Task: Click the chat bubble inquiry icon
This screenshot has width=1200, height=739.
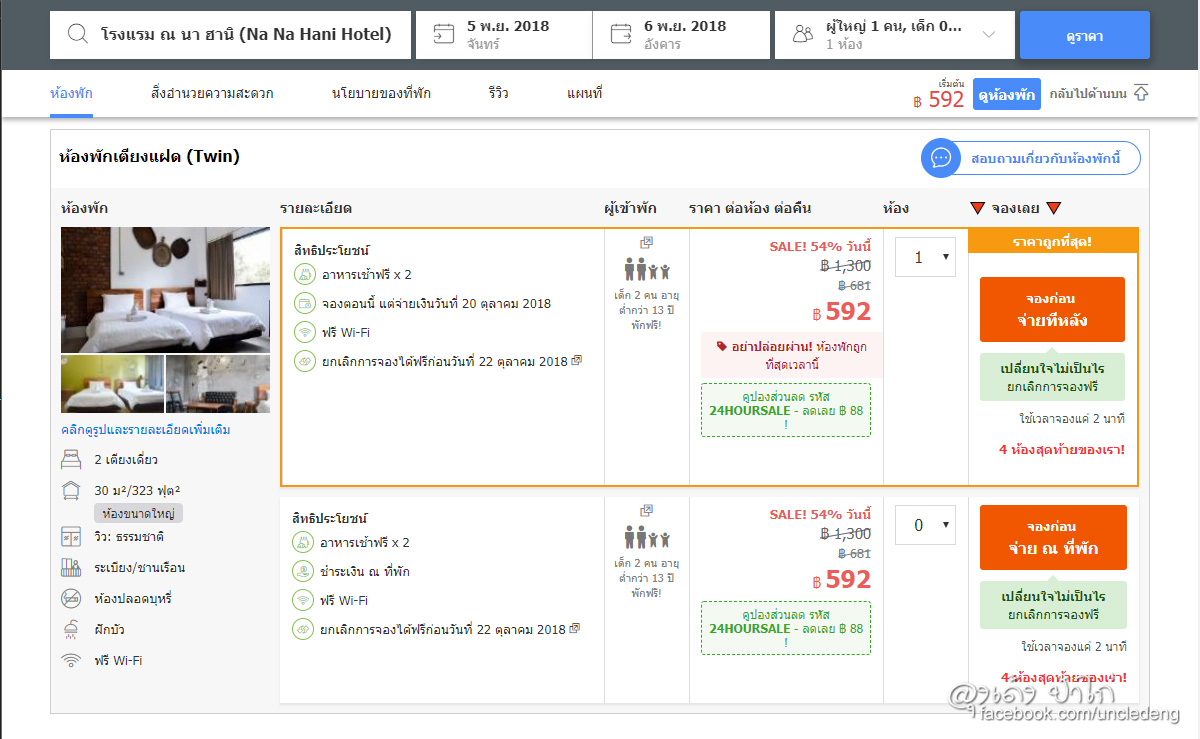Action: (x=941, y=158)
